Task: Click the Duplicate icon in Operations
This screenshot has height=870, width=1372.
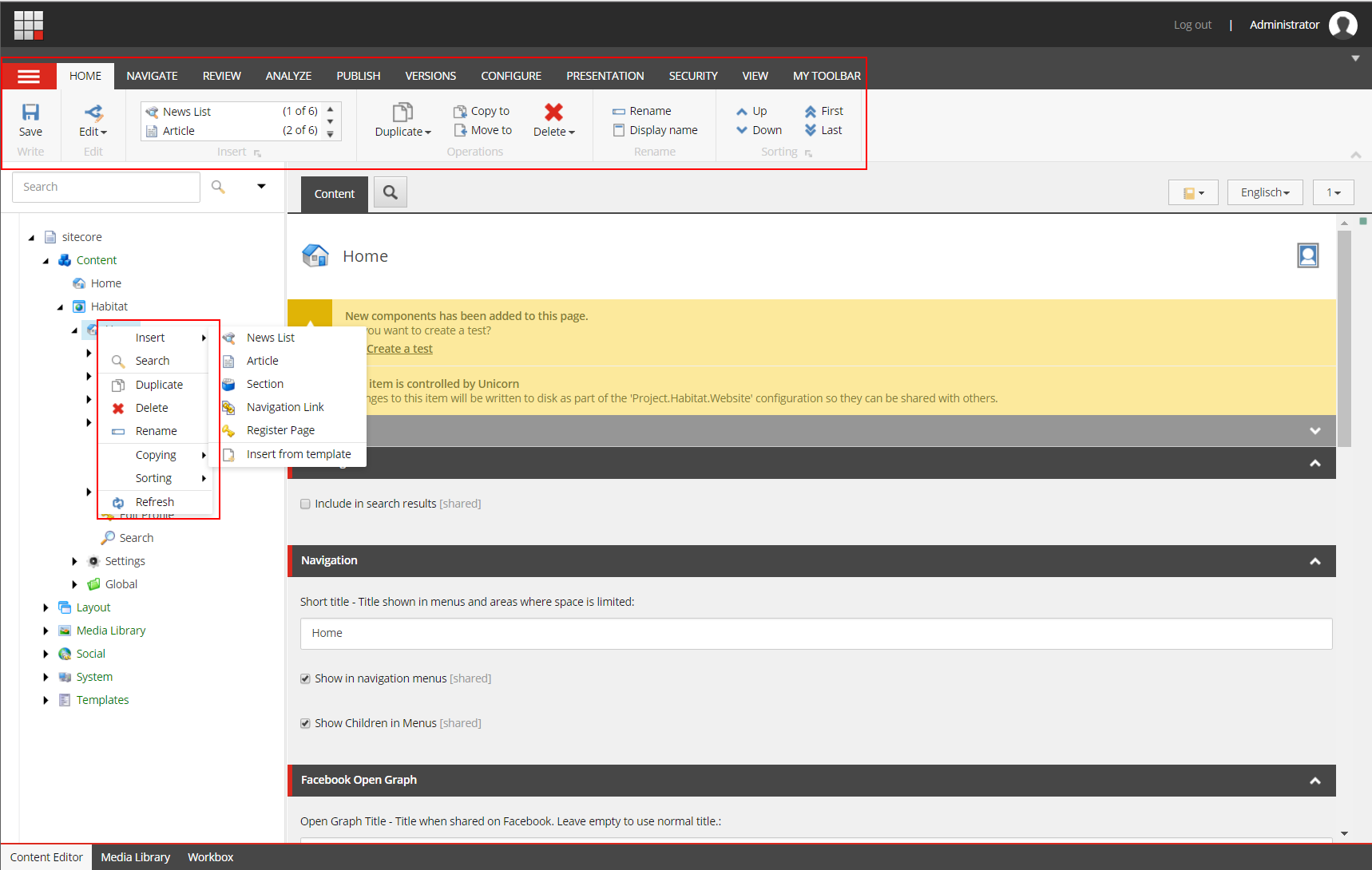Action: coord(402,113)
